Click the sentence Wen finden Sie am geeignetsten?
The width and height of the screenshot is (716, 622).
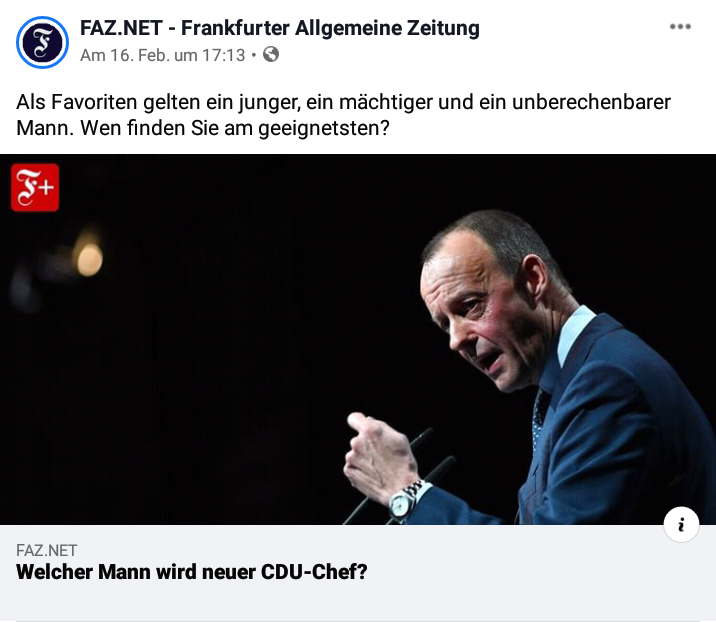(235, 128)
